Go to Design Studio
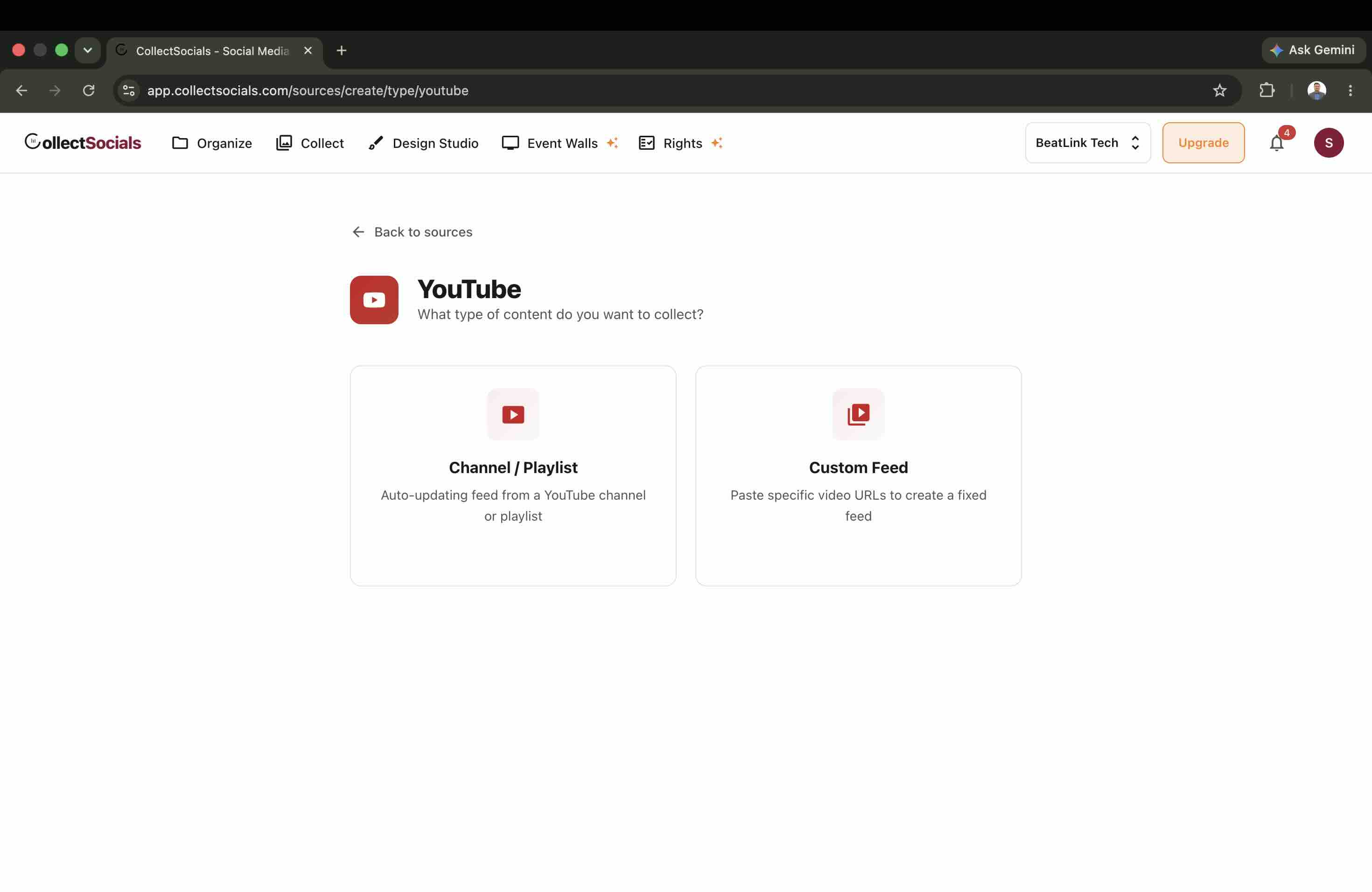Image resolution: width=1372 pixels, height=892 pixels. pyautogui.click(x=423, y=143)
